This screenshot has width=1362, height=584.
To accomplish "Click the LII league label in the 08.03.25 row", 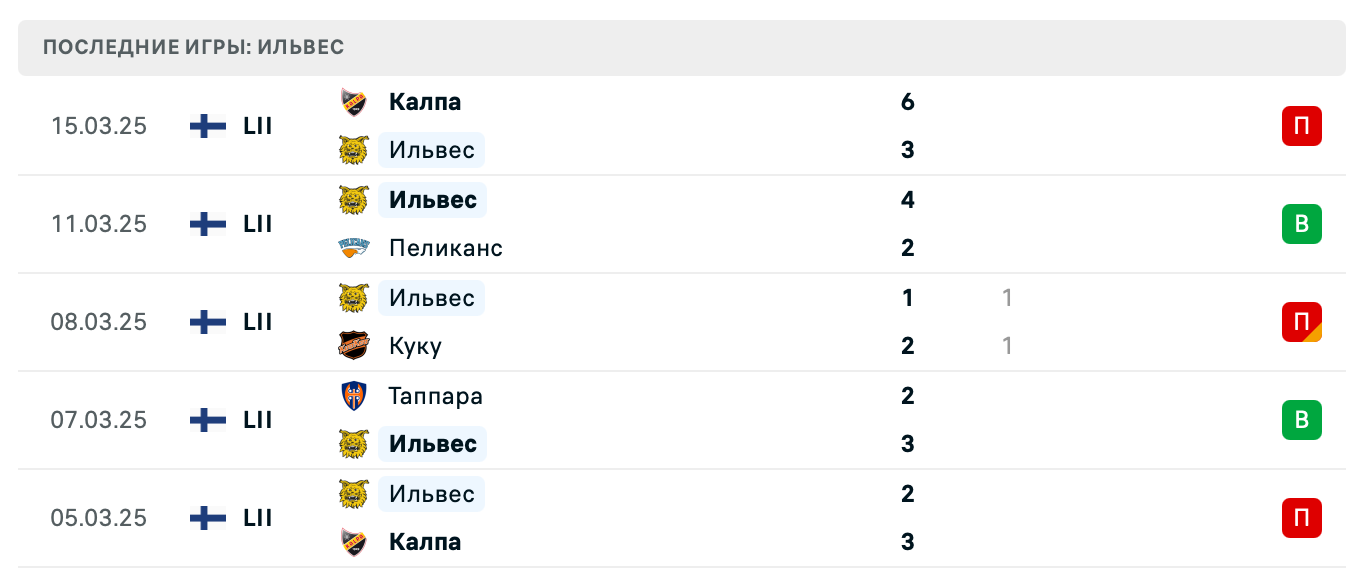I will 258,322.
